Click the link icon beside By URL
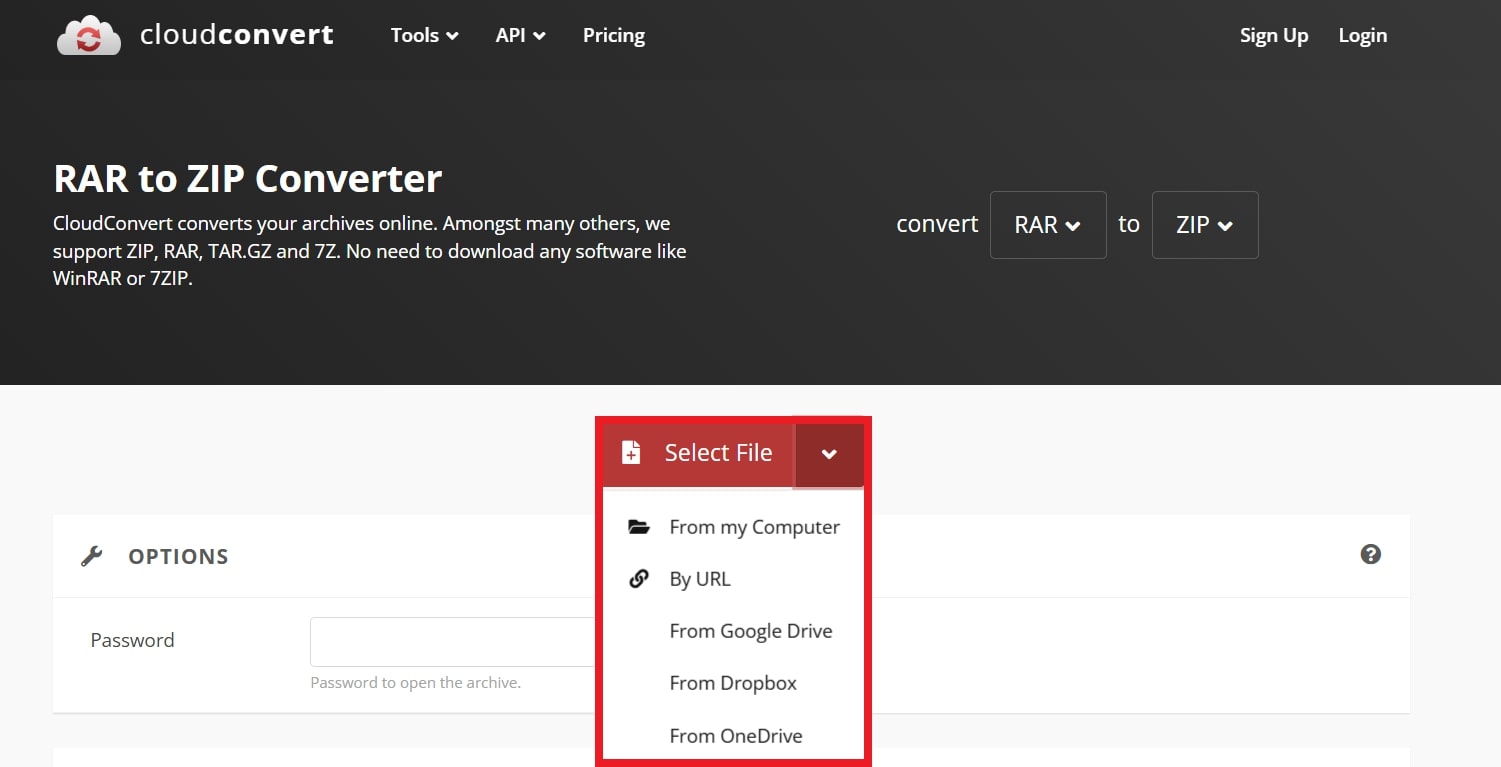 pos(638,579)
